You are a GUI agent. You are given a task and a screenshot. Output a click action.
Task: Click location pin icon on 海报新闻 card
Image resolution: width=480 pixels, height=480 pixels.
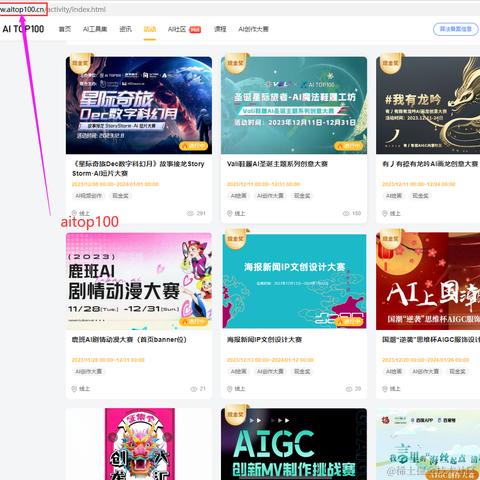coord(230,389)
